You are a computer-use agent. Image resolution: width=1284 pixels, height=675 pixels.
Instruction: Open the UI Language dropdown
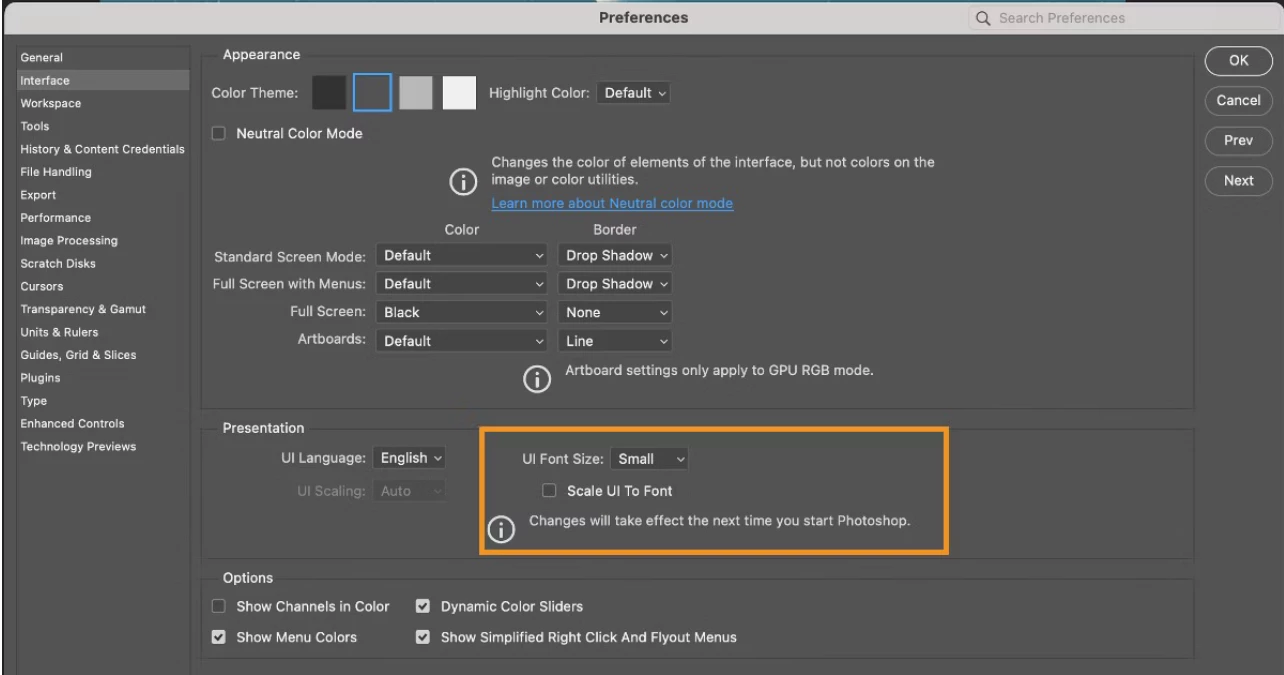[x=410, y=458]
